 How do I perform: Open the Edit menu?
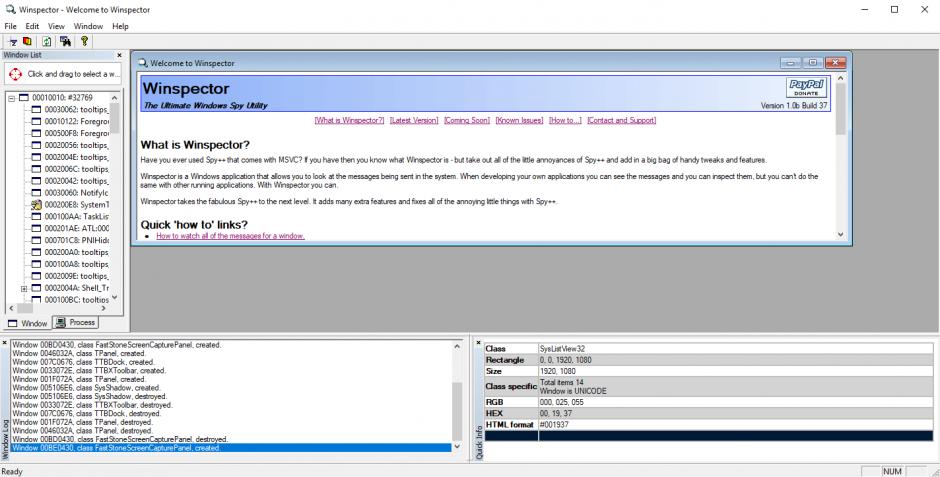click(x=32, y=26)
